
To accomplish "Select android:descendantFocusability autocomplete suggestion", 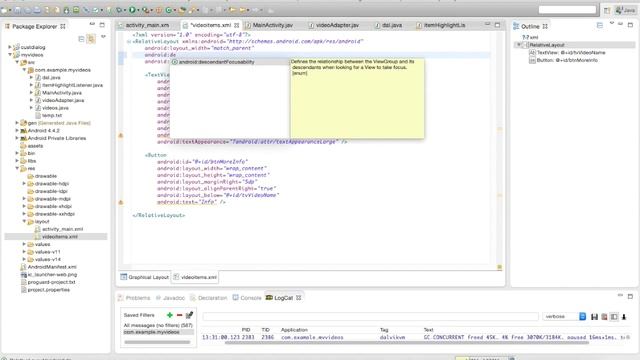I will tap(229, 62).
